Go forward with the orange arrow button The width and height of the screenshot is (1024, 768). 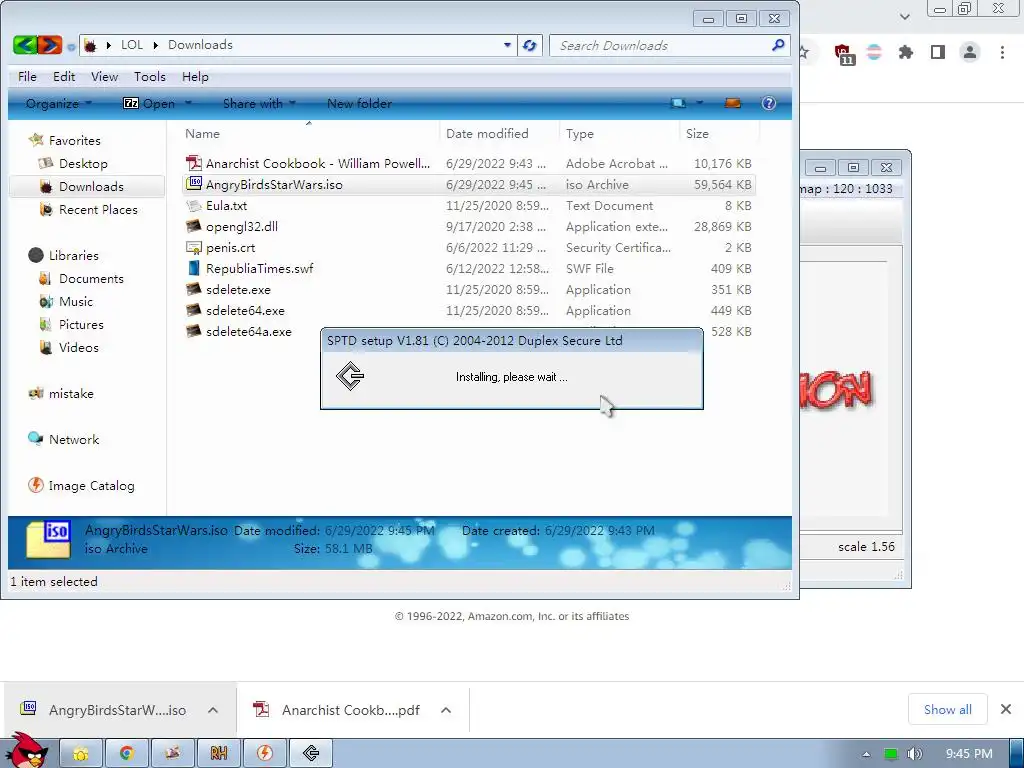point(50,45)
